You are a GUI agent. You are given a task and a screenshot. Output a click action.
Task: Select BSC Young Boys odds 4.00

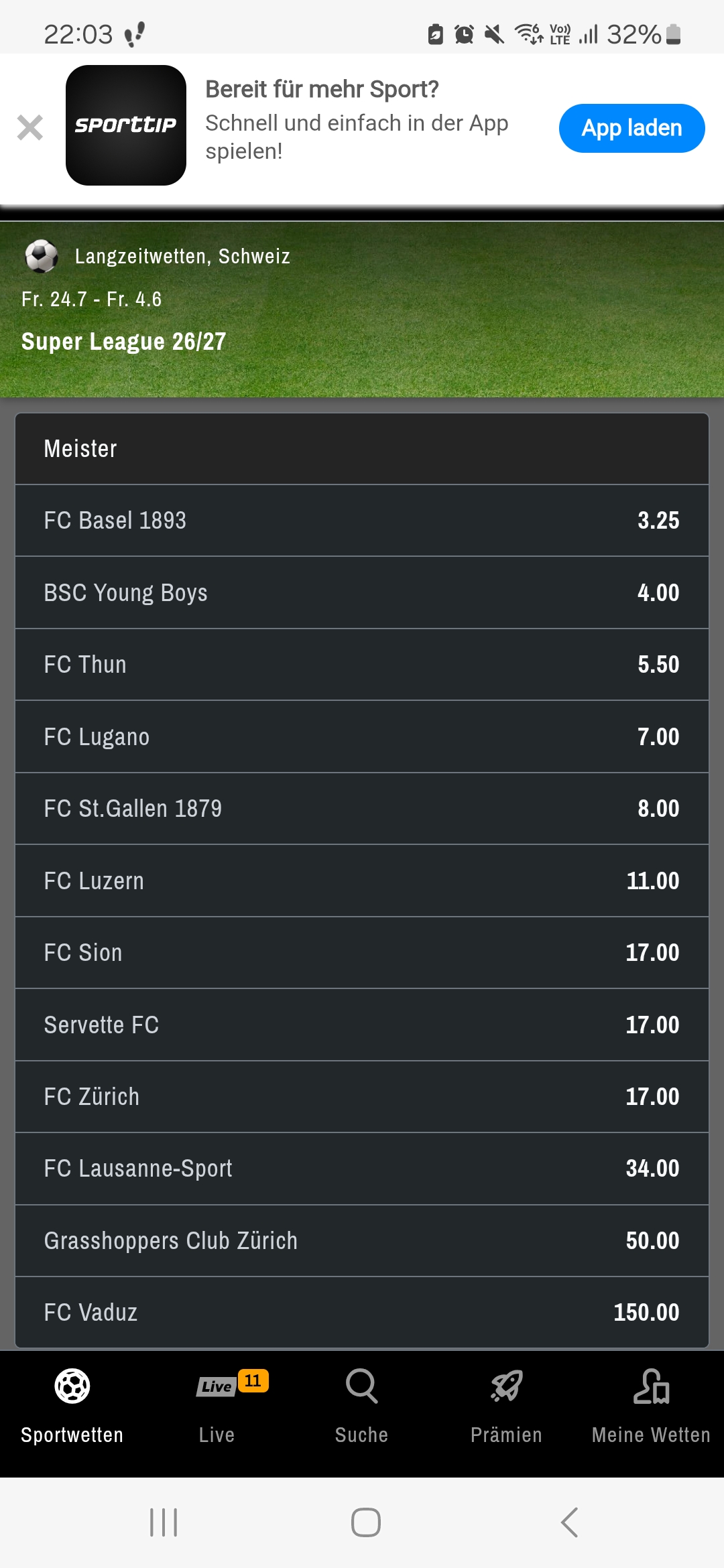(x=362, y=593)
